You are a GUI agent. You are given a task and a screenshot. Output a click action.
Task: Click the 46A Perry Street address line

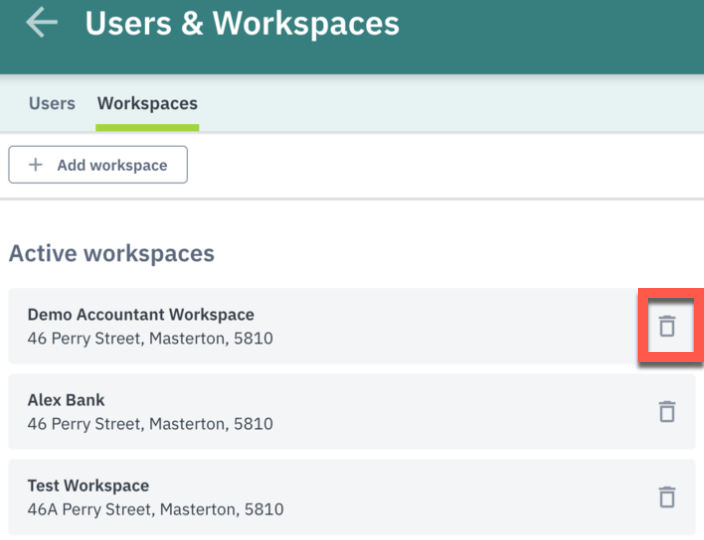click(x=155, y=509)
